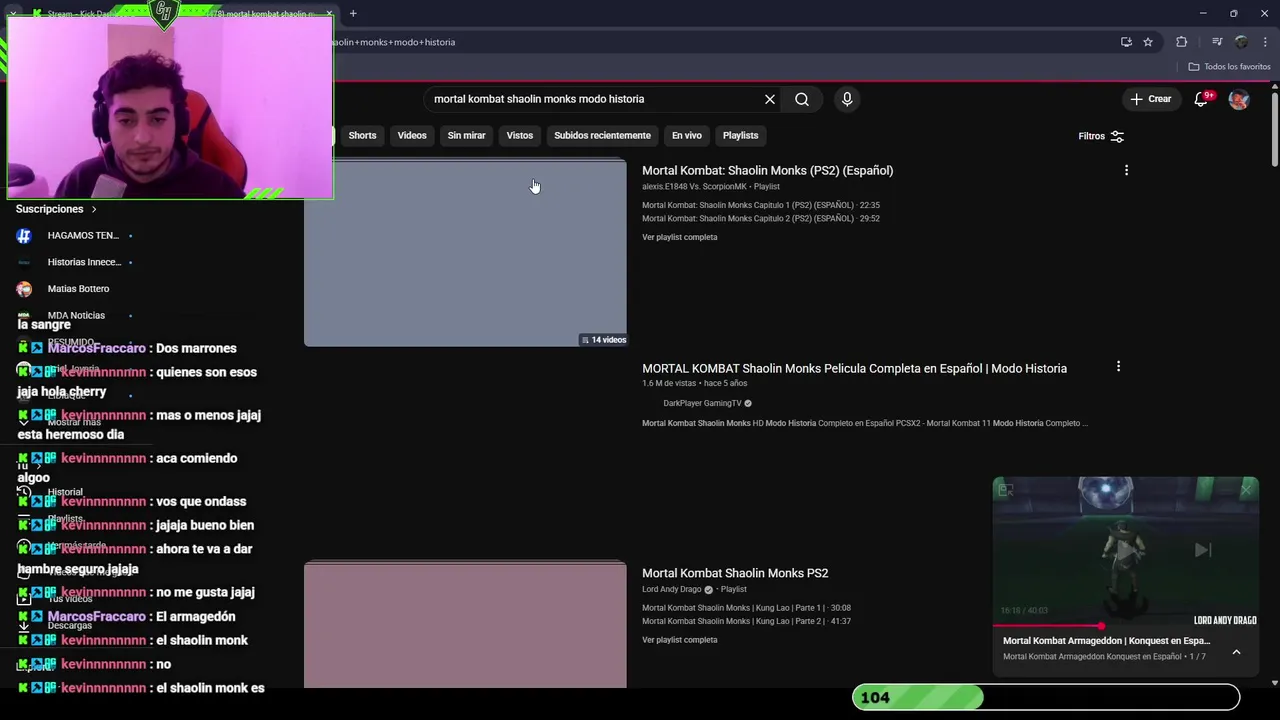The image size is (1280, 720).
Task: Select the Sin mirar filter chip
Action: [466, 135]
